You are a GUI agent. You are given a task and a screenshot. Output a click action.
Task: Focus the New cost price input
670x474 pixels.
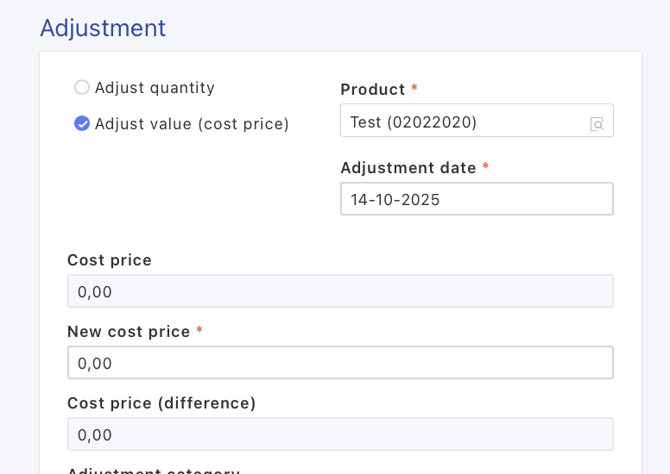(x=340, y=363)
